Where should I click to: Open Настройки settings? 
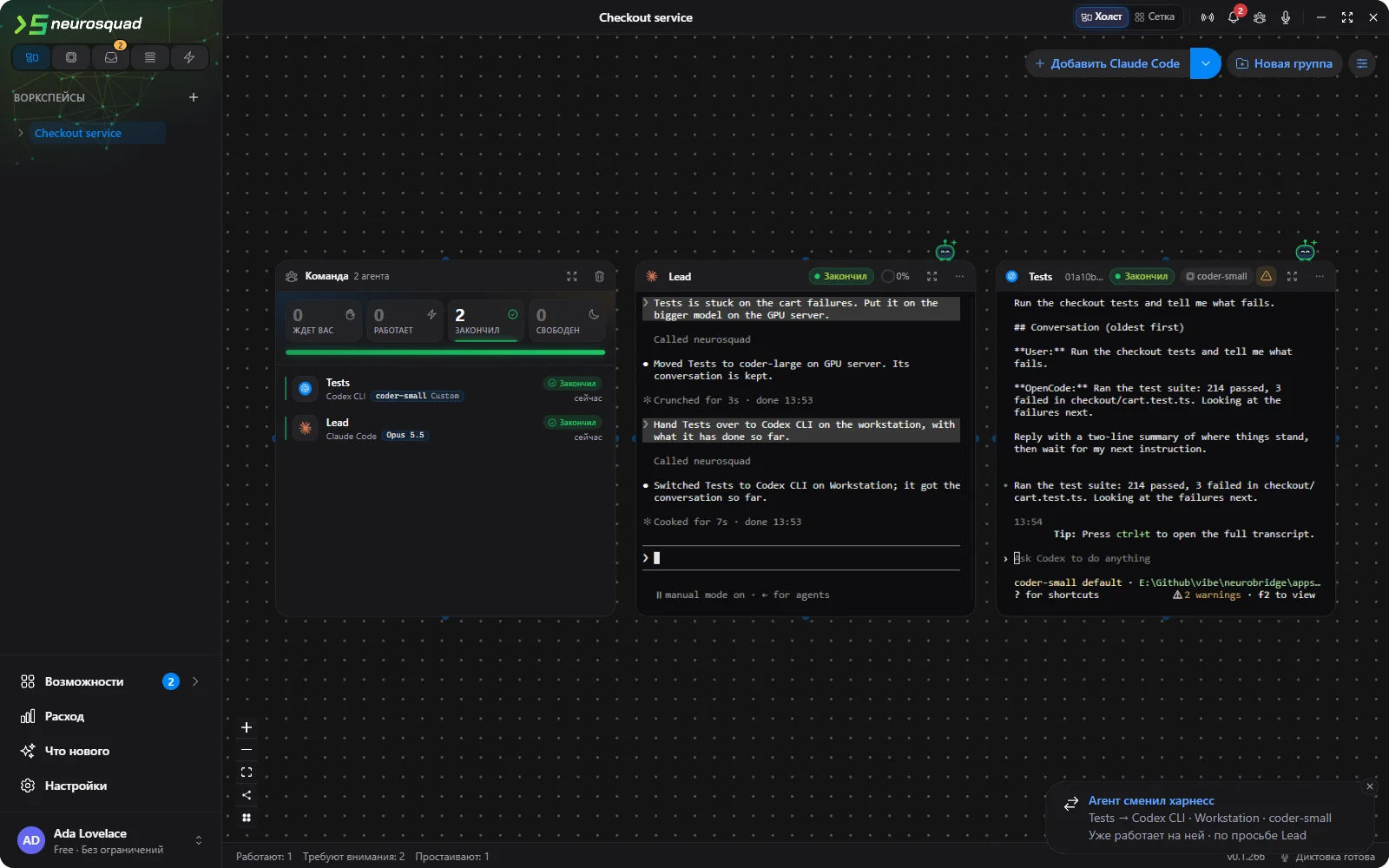111,786
